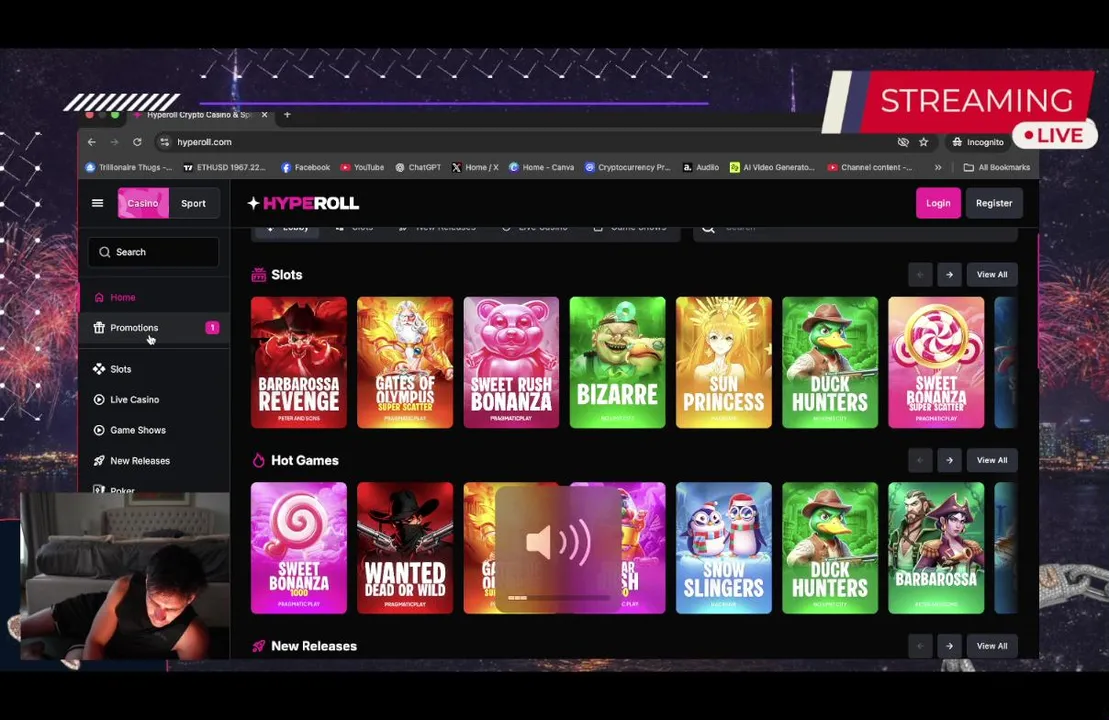Click the Register button
The image size is (1109, 720).
[994, 203]
